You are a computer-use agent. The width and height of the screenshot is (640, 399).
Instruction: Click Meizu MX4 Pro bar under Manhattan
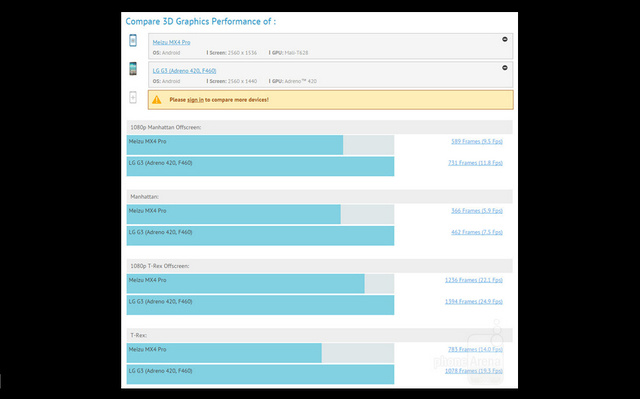(233, 215)
